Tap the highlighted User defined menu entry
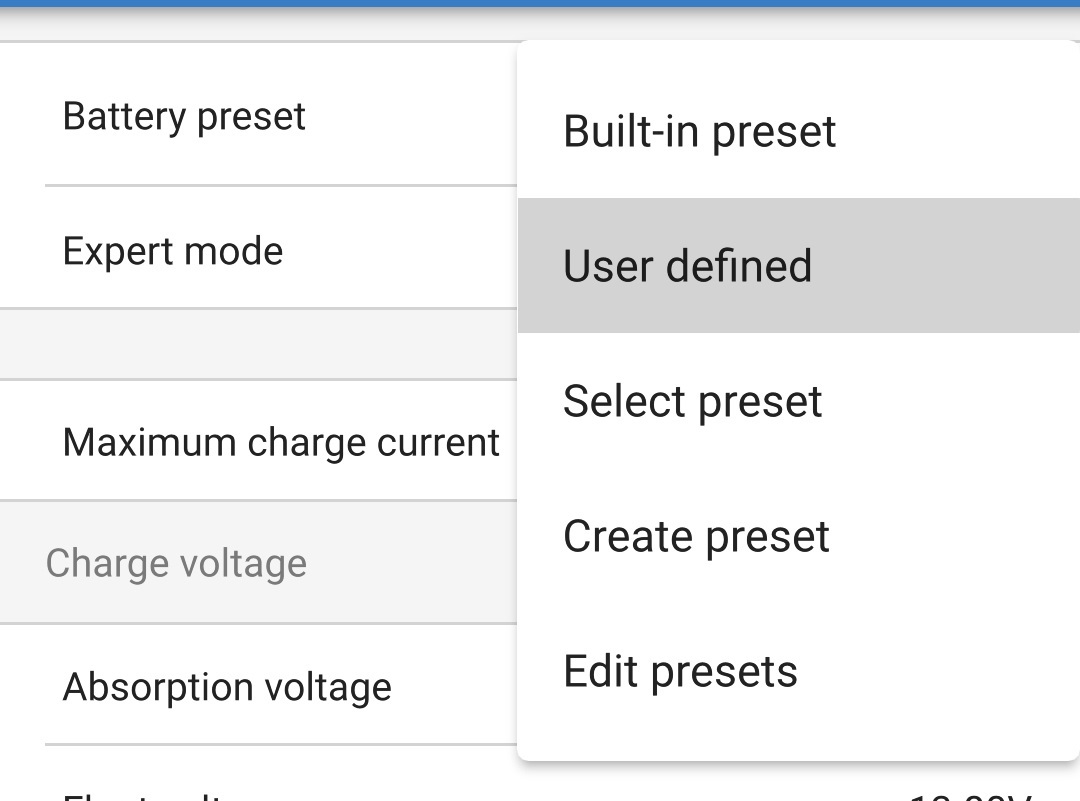This screenshot has height=801, width=1080. pyautogui.click(x=687, y=264)
